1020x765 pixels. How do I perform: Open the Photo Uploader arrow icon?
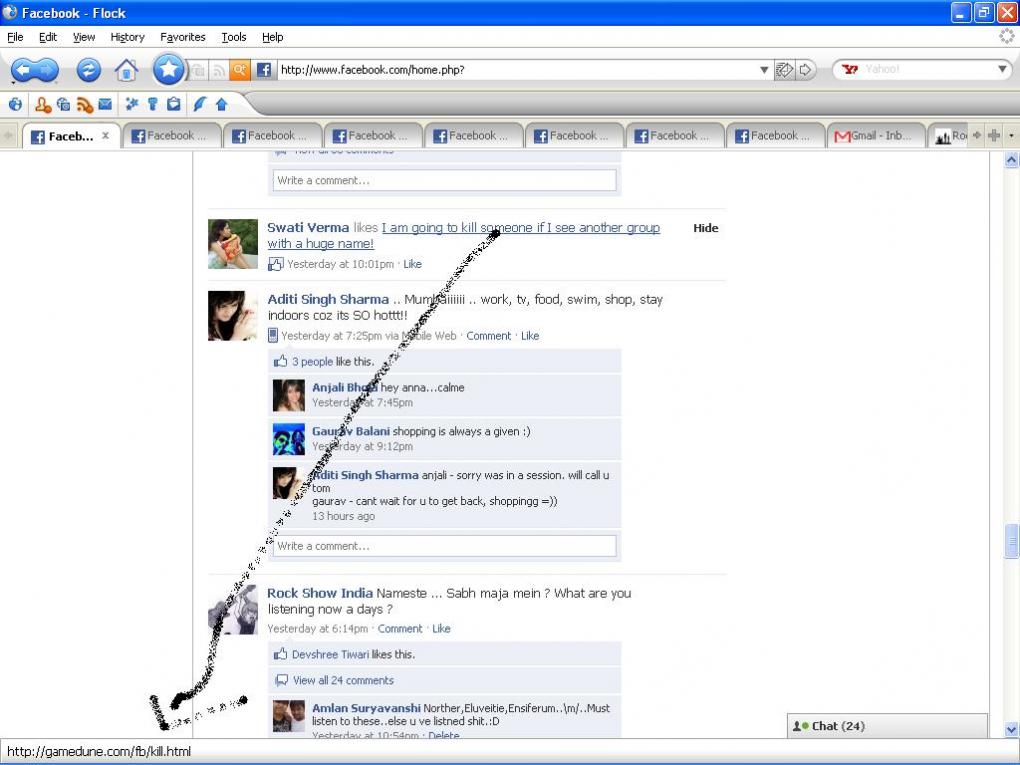click(221, 104)
